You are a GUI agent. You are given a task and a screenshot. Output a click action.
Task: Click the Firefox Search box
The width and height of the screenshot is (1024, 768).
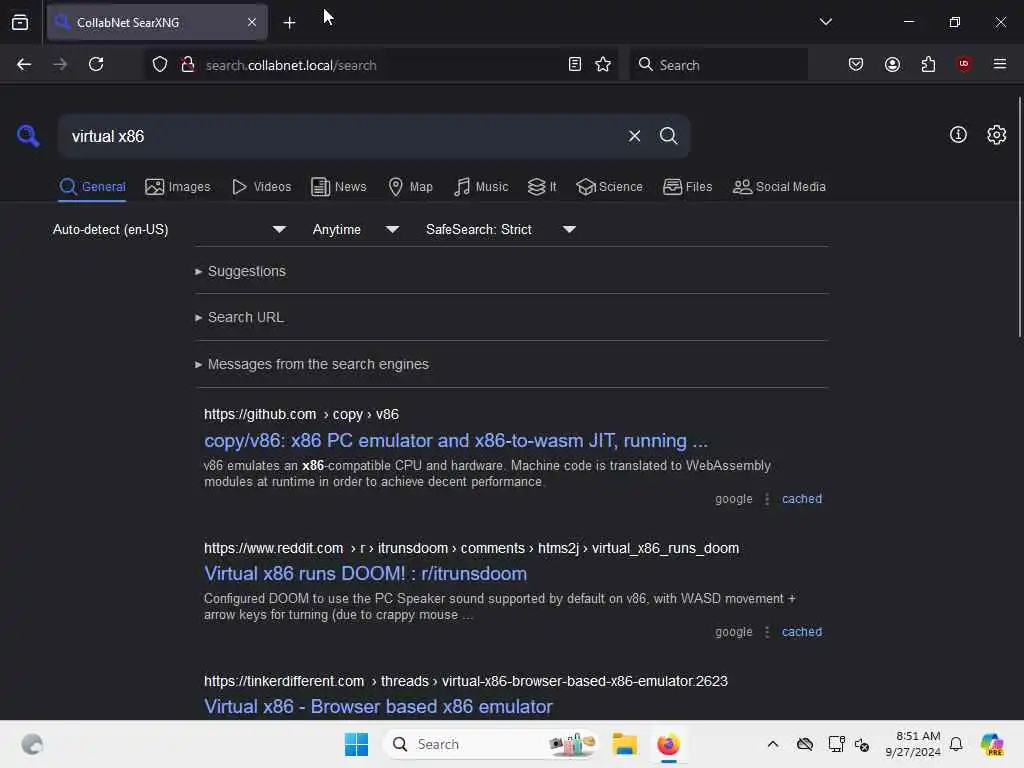(x=718, y=64)
